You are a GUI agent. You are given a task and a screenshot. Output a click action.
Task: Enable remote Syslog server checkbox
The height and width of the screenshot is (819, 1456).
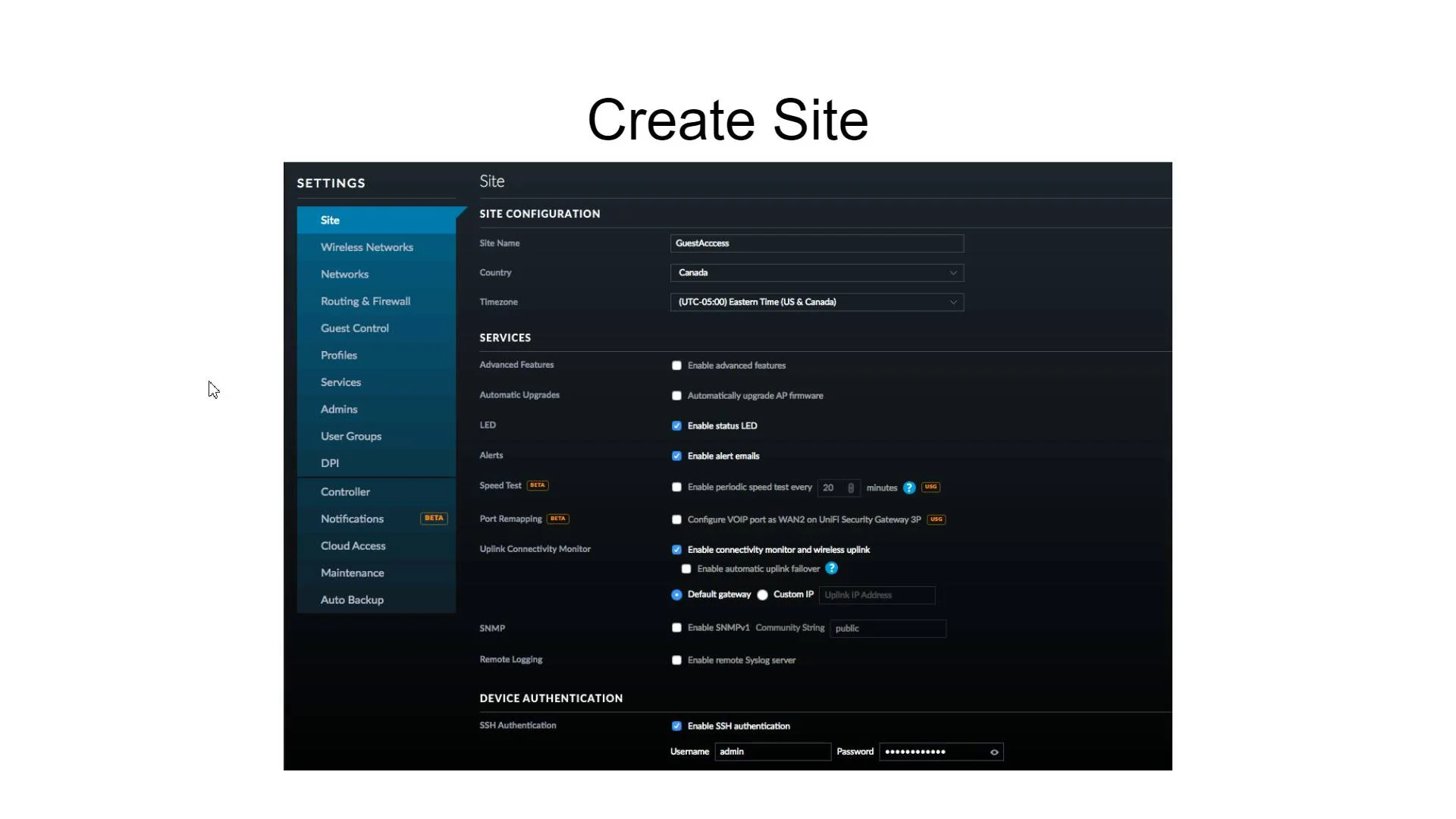(x=676, y=661)
